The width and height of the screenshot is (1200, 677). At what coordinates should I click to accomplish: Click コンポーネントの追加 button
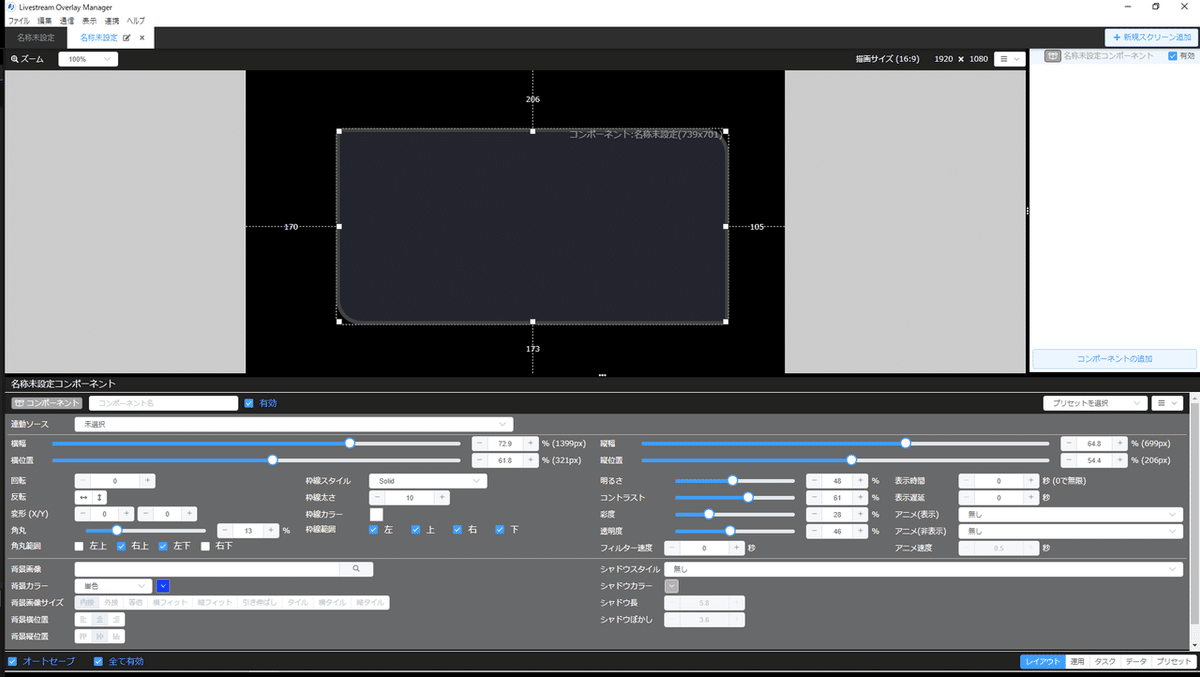point(1114,358)
